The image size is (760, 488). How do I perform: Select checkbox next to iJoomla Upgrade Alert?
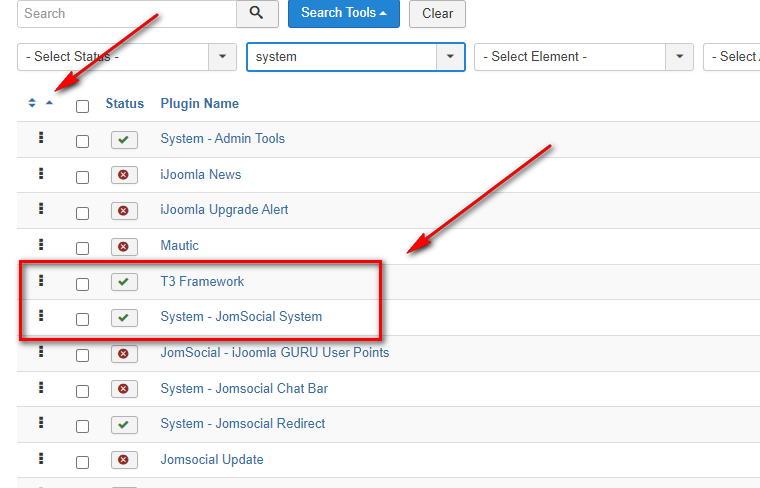82,213
